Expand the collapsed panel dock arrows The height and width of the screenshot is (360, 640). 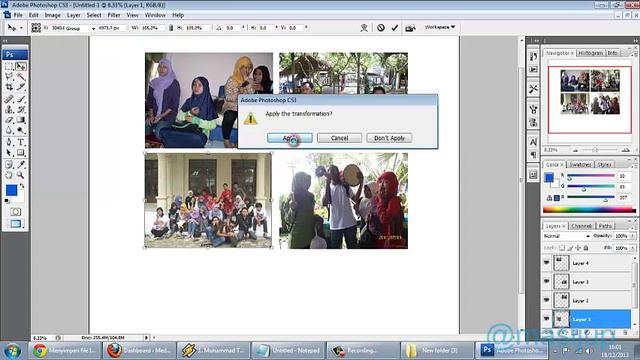536,40
